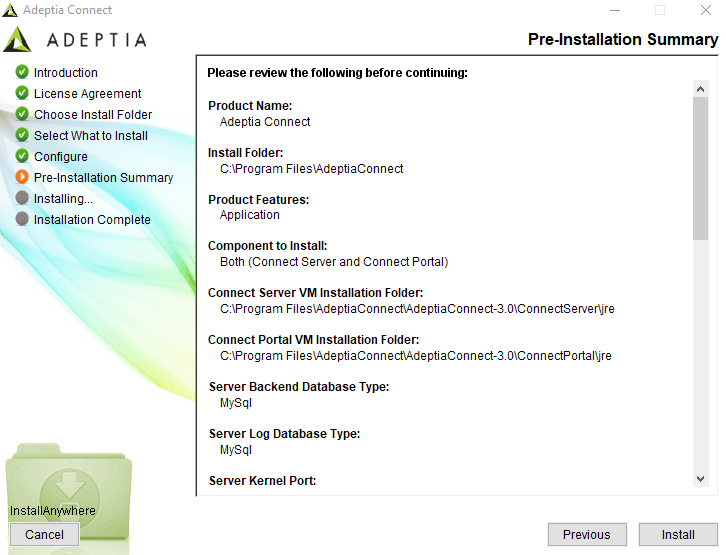The image size is (726, 555).
Task: Click the checkmark icon next to License Agreement
Action: [22, 93]
